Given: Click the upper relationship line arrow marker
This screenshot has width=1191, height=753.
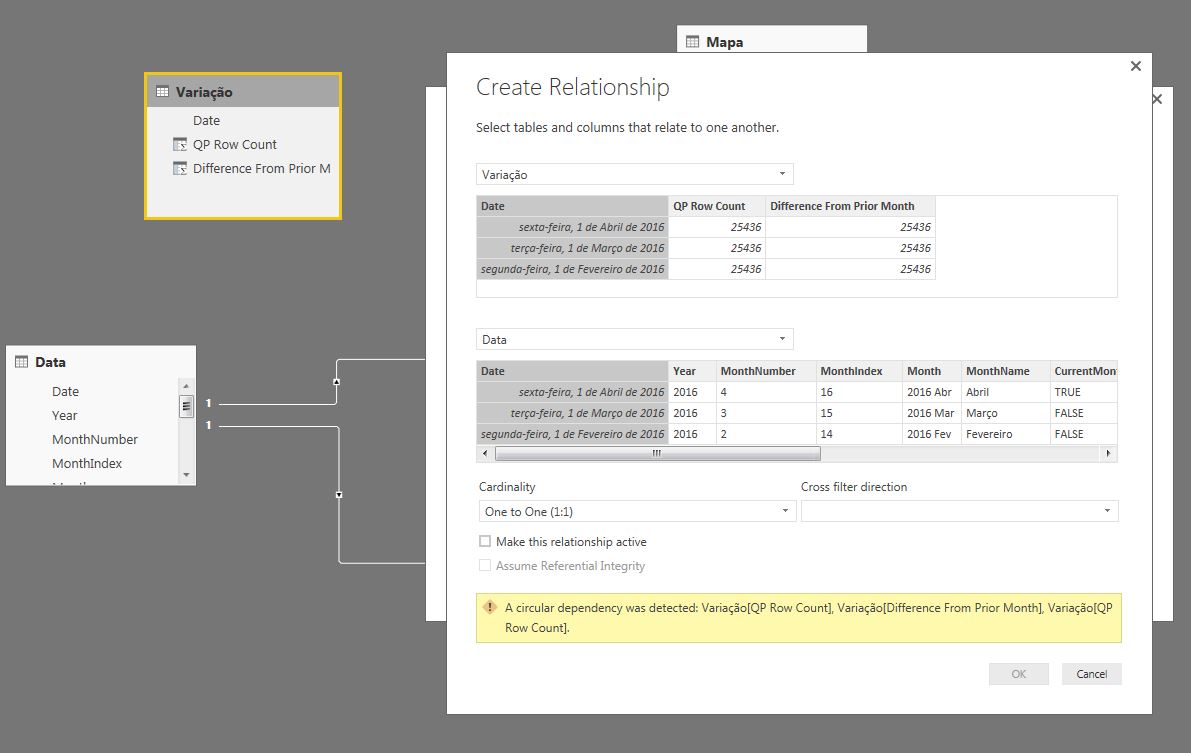Looking at the screenshot, I should (336, 381).
